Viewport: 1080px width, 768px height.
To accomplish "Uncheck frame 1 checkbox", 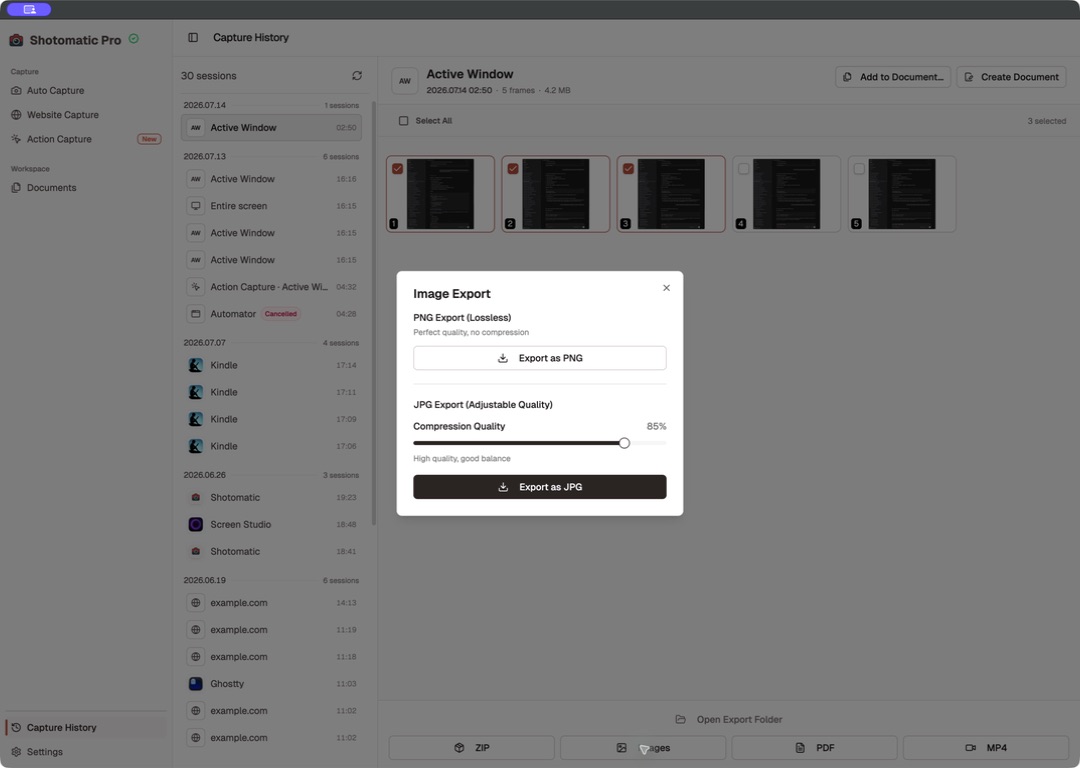I will point(397,169).
